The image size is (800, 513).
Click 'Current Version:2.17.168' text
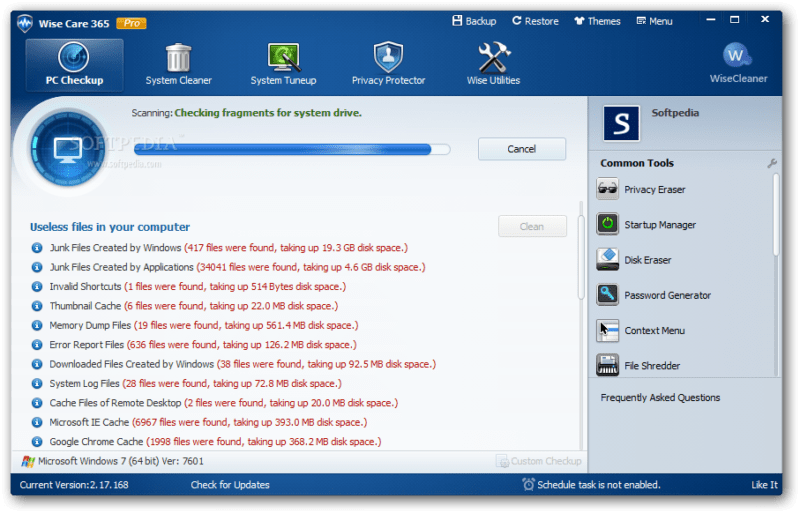click(x=74, y=485)
